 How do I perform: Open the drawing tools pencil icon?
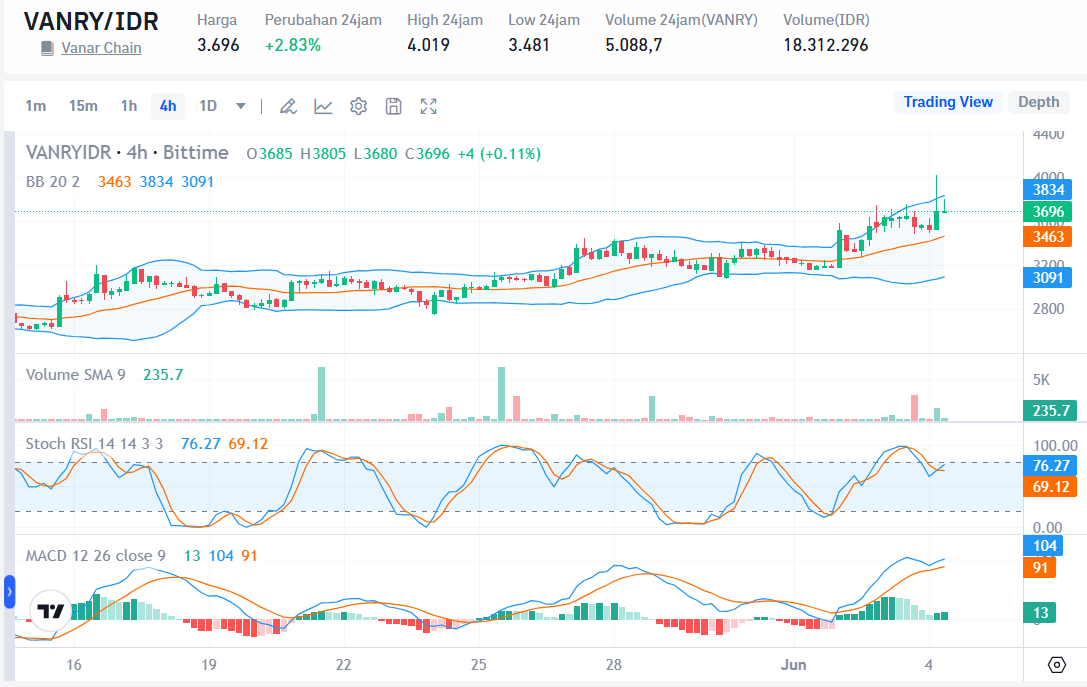[288, 105]
